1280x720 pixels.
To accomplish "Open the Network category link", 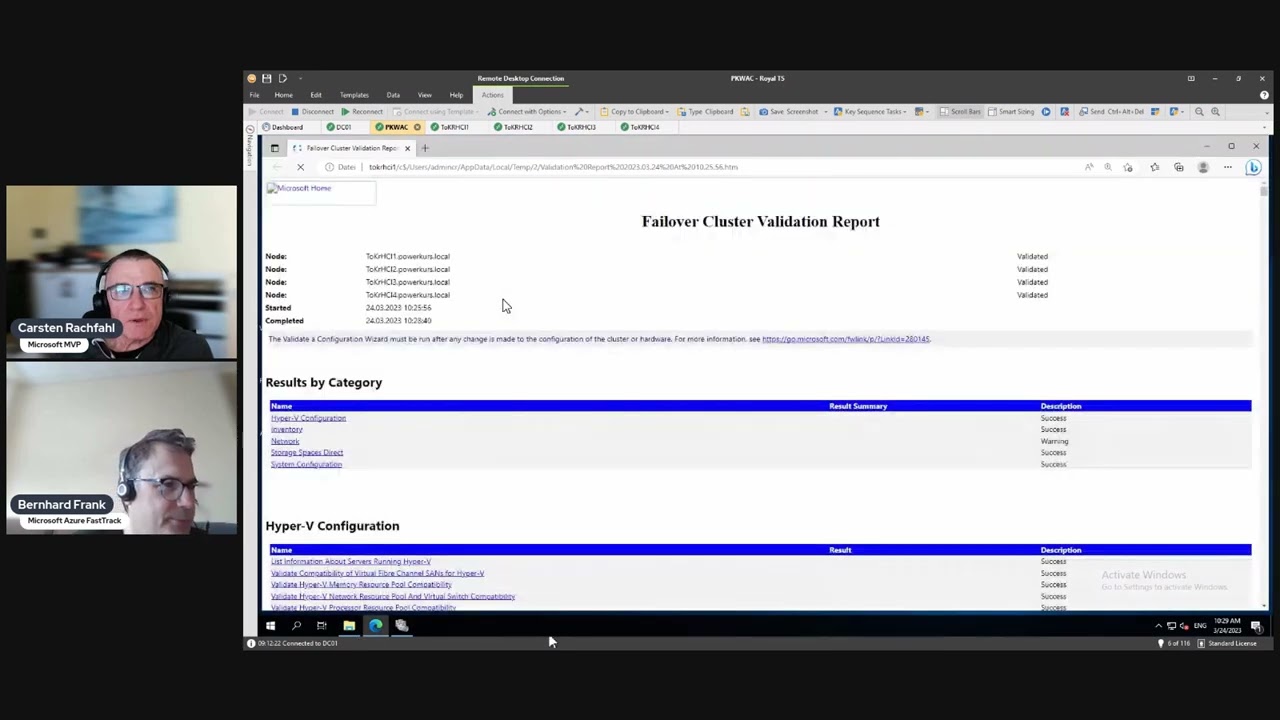I will (285, 441).
